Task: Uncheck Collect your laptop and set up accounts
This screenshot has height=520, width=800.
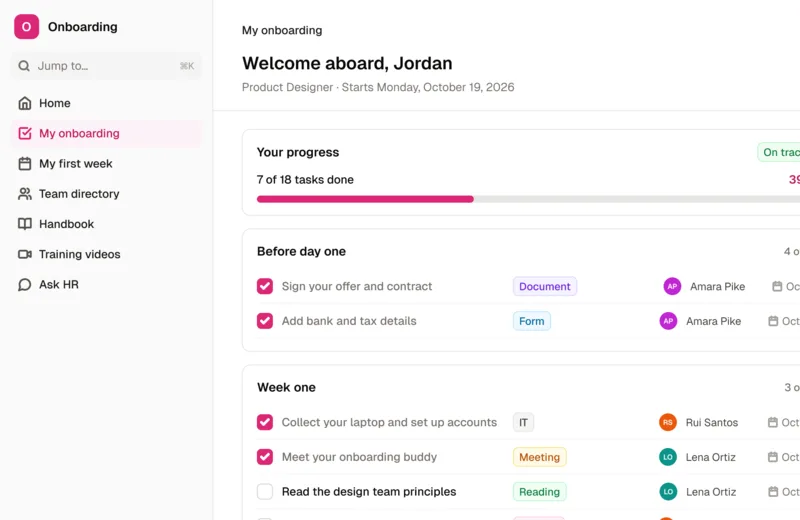Action: 265,423
